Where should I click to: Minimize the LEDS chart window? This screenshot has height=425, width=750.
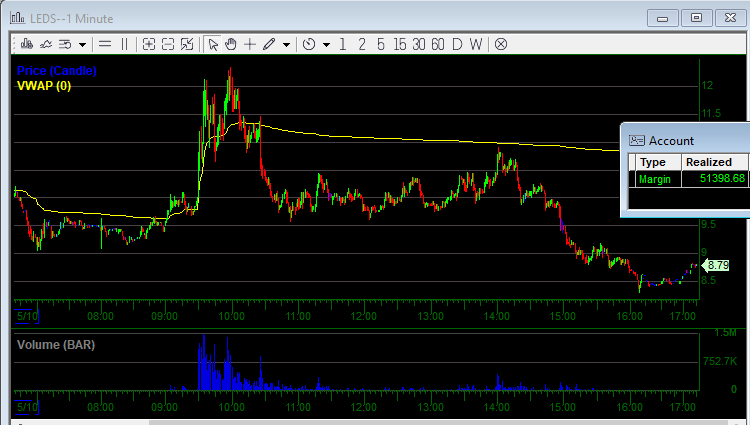662,18
